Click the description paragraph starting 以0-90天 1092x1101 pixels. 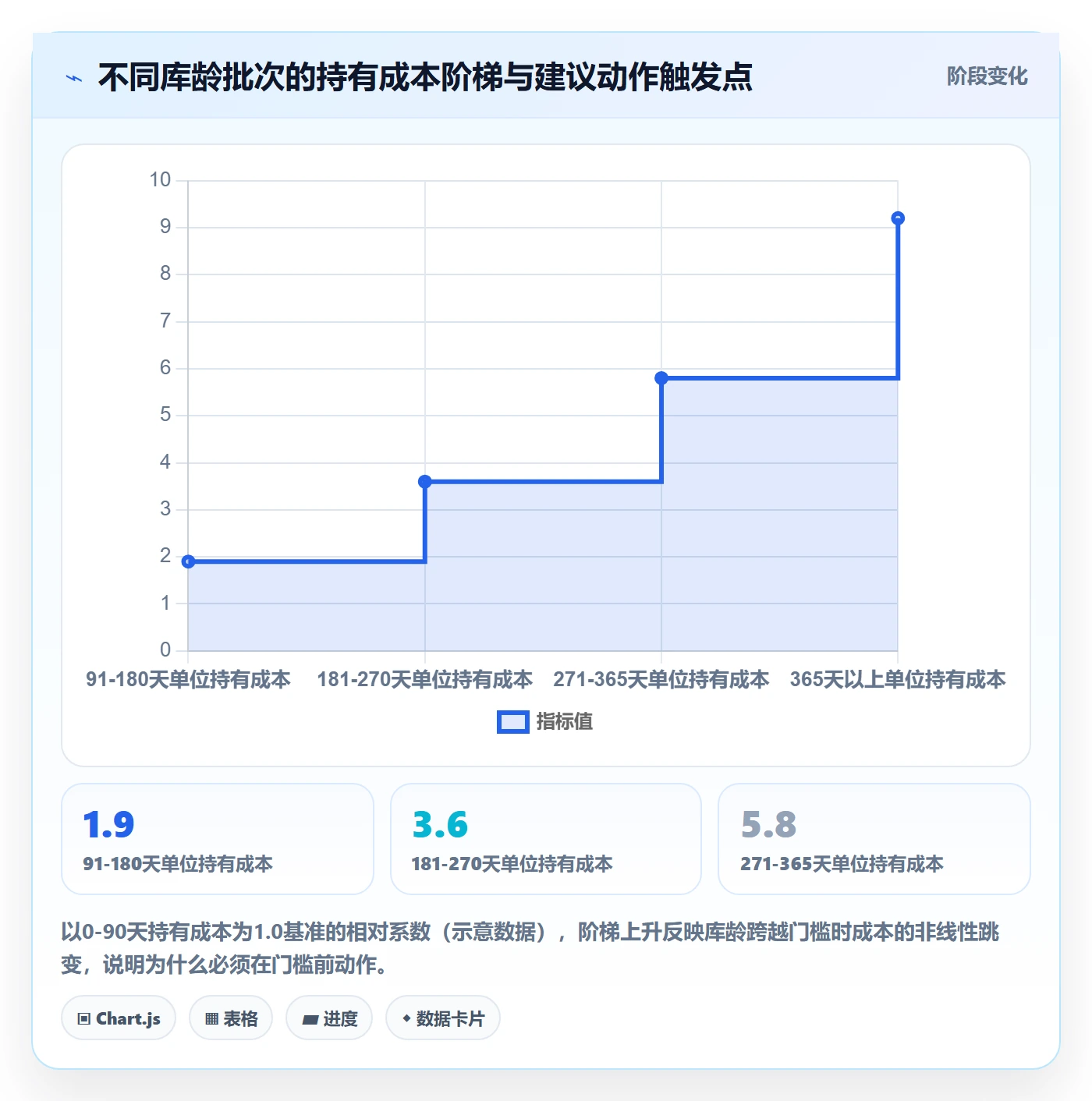[x=530, y=948]
